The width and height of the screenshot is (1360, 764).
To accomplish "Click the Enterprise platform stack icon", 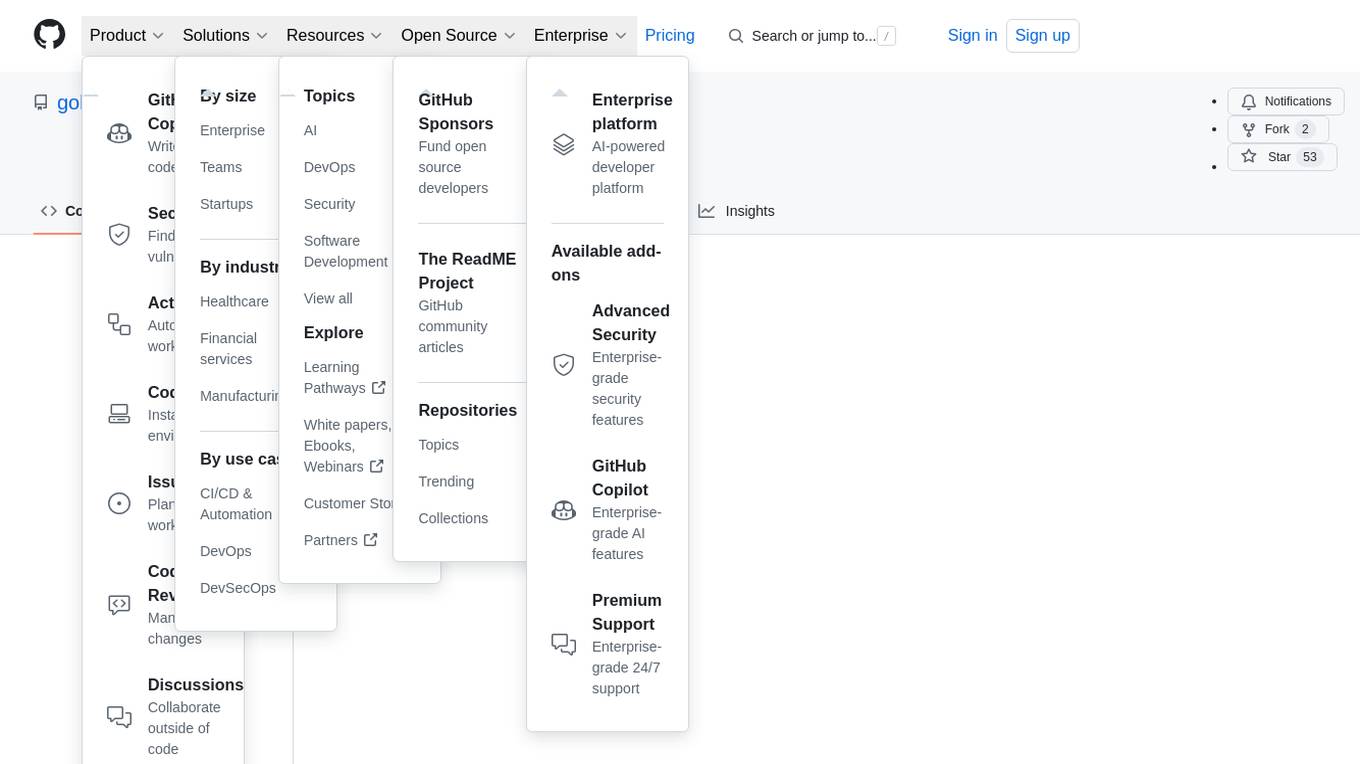I will click(564, 144).
